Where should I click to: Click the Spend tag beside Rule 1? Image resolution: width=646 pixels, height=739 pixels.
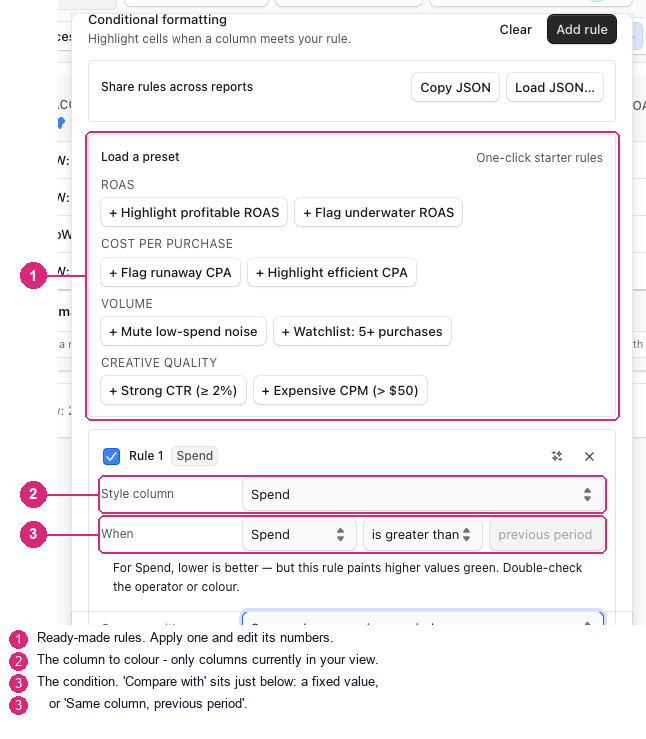[195, 456]
